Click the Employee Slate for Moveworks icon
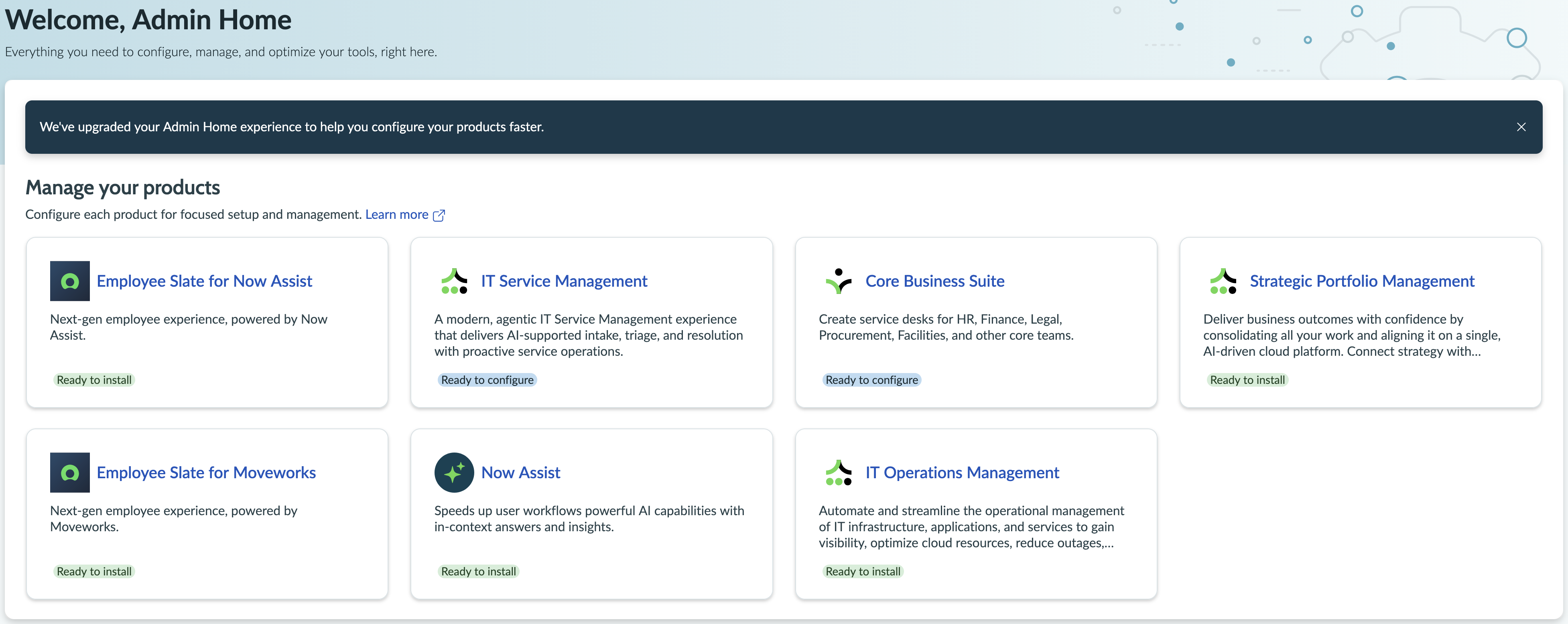The width and height of the screenshot is (1568, 624). pos(70,472)
